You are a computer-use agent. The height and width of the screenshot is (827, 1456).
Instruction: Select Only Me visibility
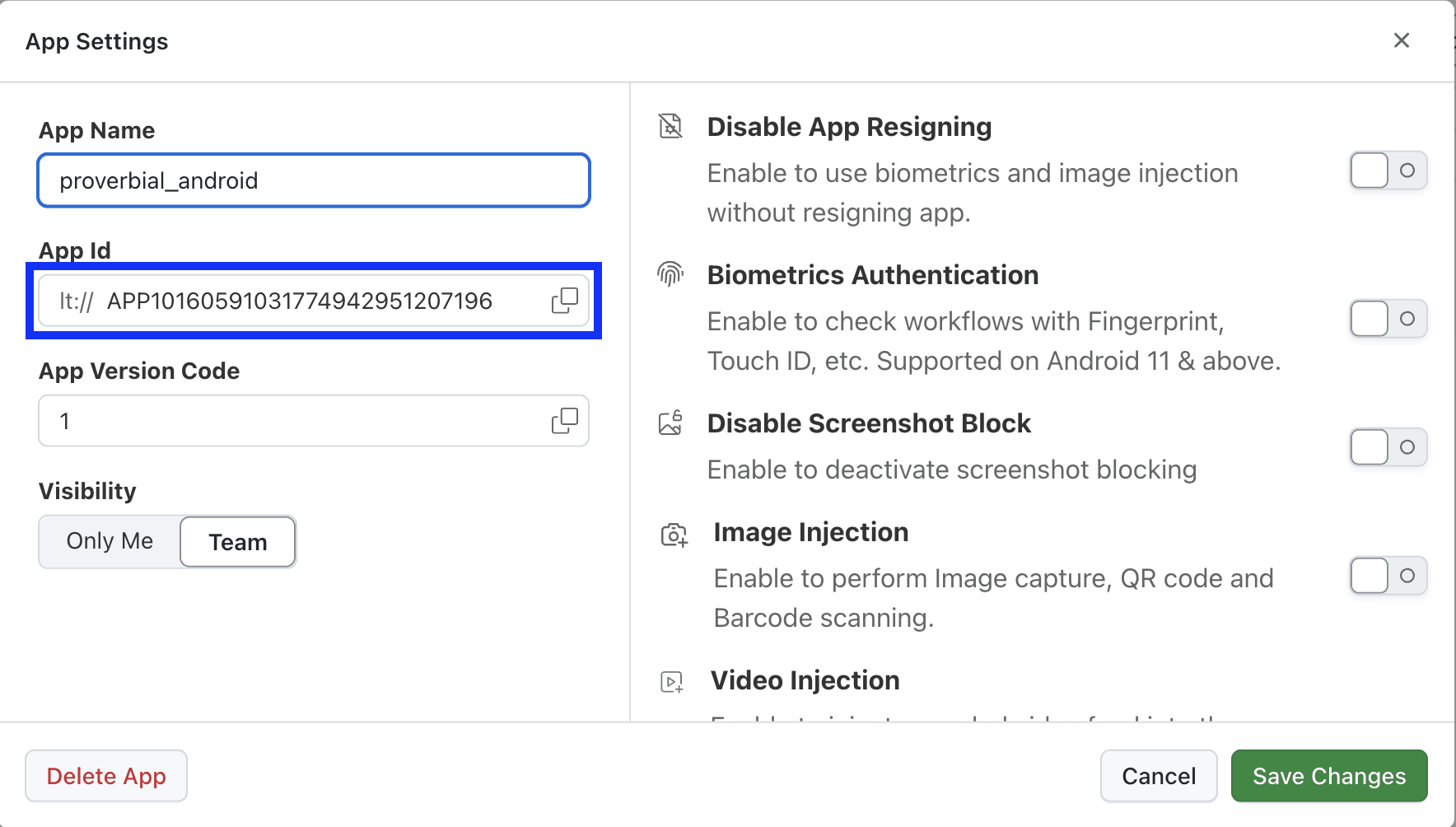click(109, 541)
